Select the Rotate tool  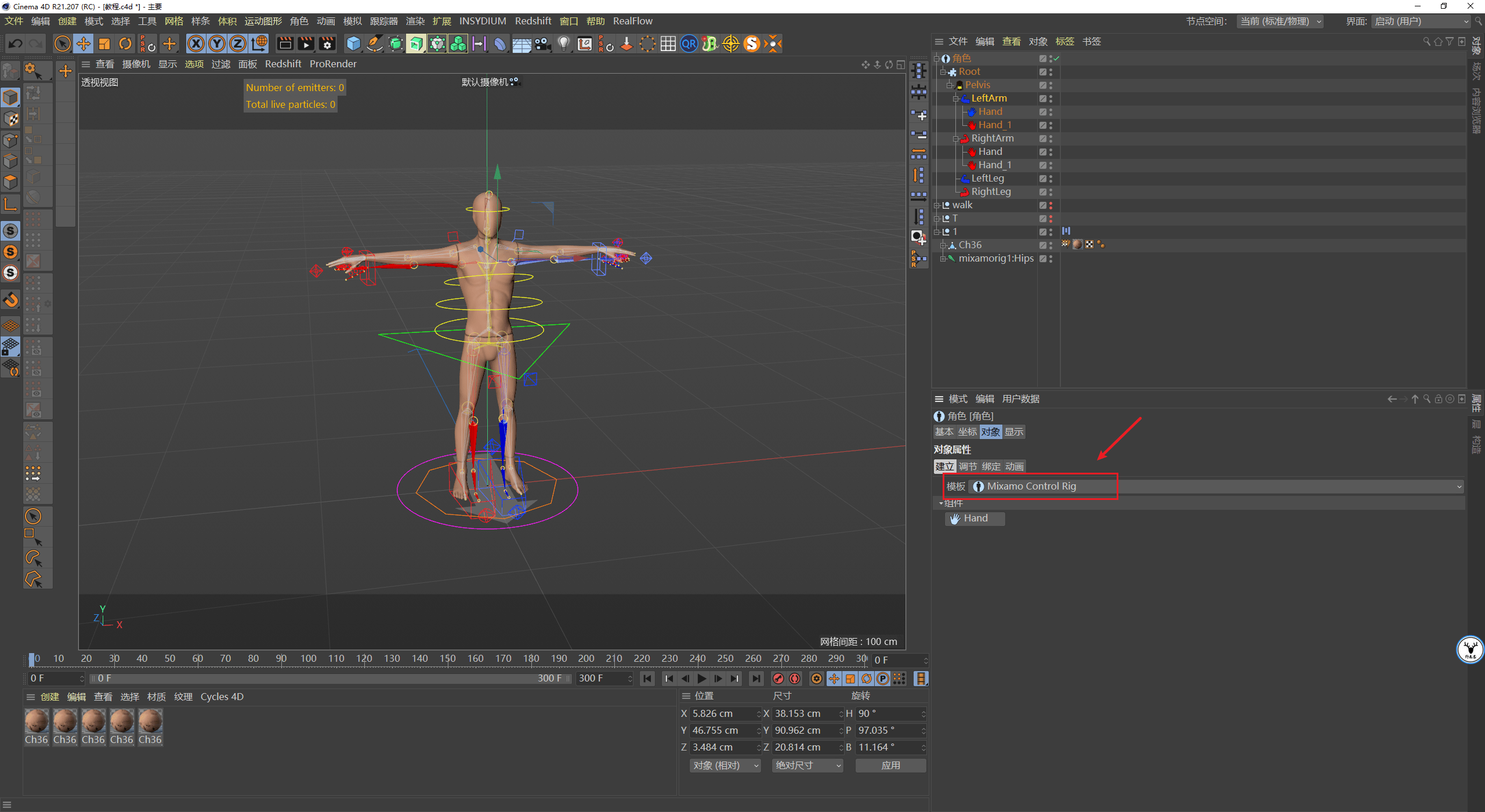click(x=125, y=43)
